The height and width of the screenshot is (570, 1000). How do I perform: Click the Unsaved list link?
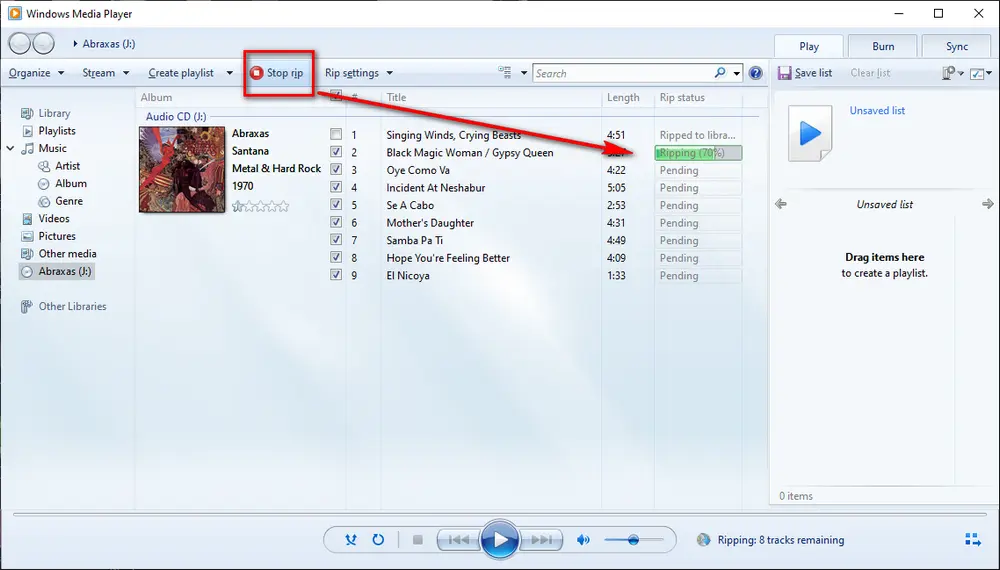click(877, 110)
